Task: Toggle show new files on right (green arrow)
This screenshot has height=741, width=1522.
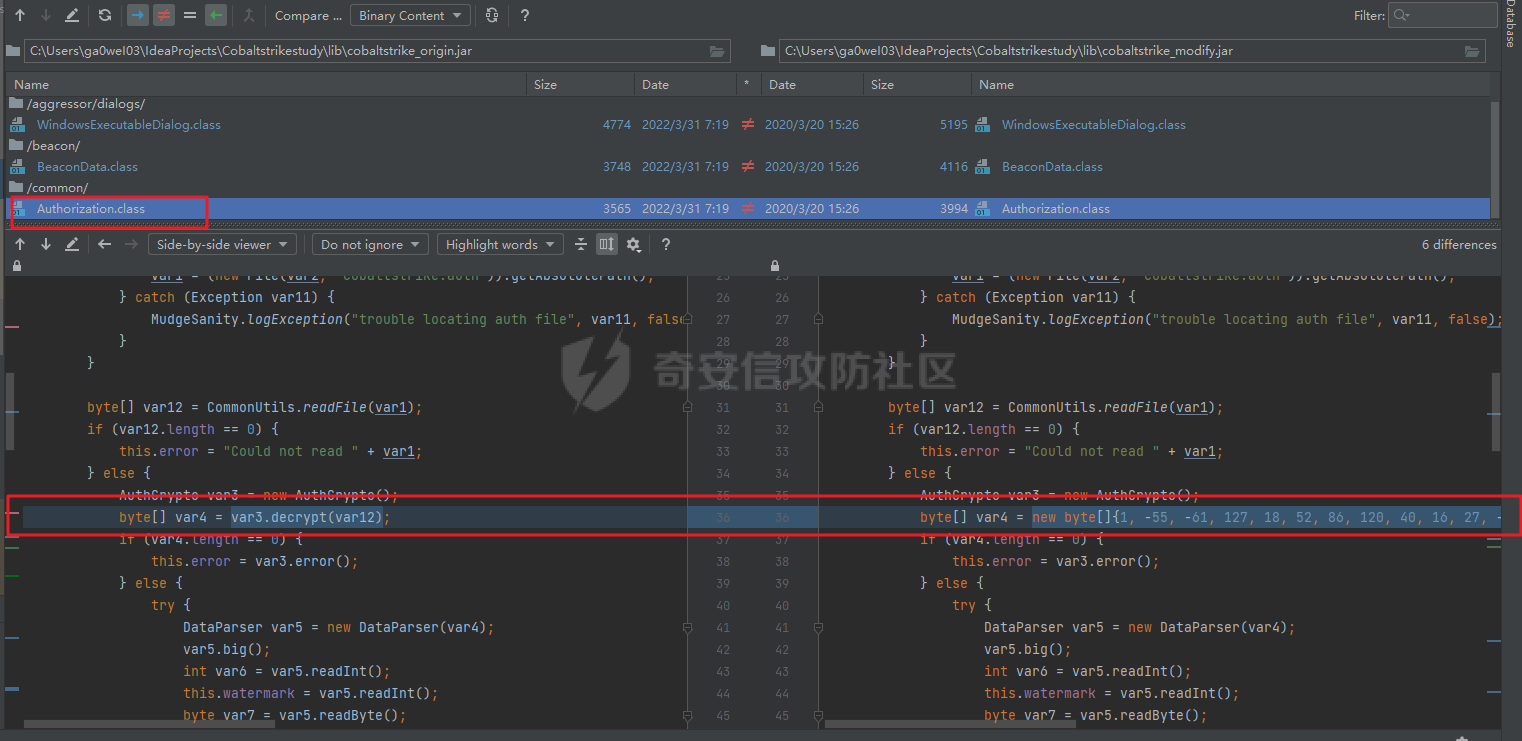Action: click(x=216, y=15)
